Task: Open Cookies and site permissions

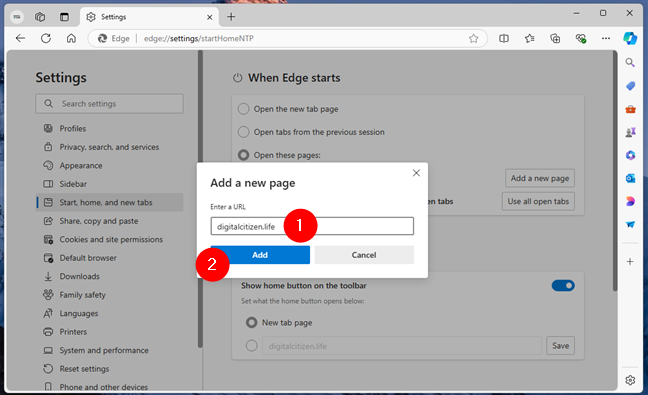Action: click(x=110, y=240)
